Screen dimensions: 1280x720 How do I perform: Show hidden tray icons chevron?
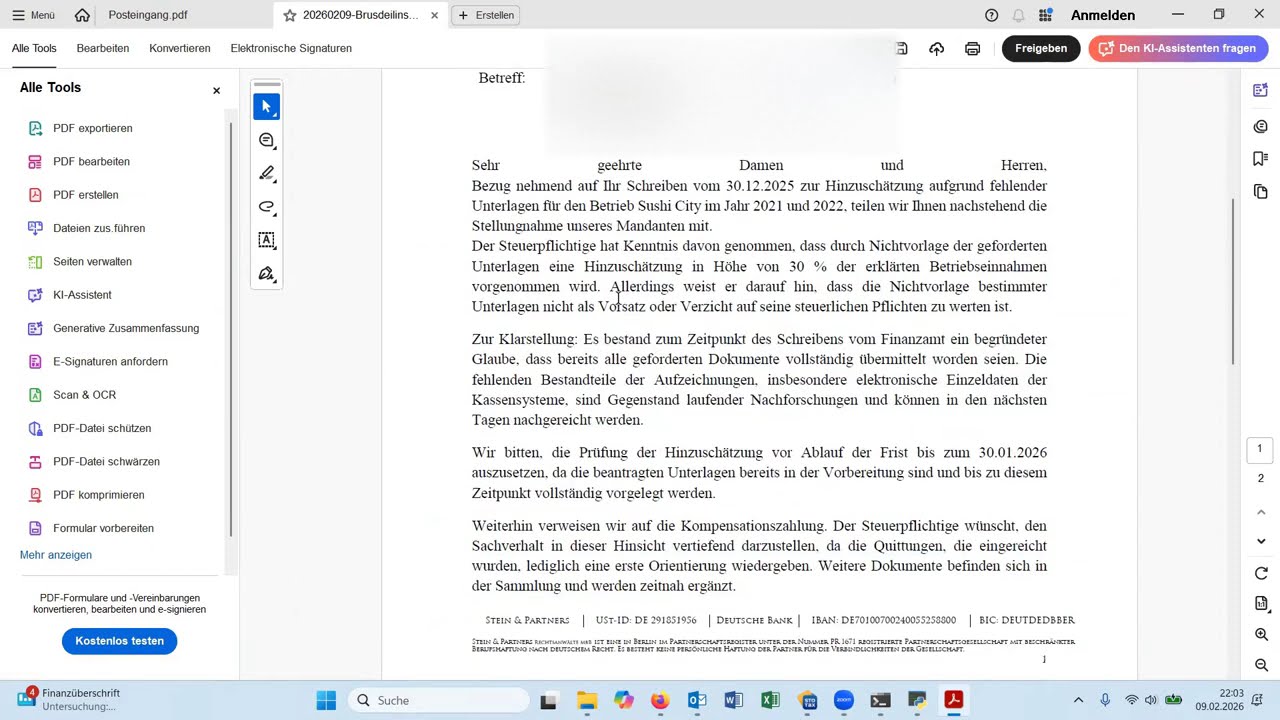[1078, 700]
